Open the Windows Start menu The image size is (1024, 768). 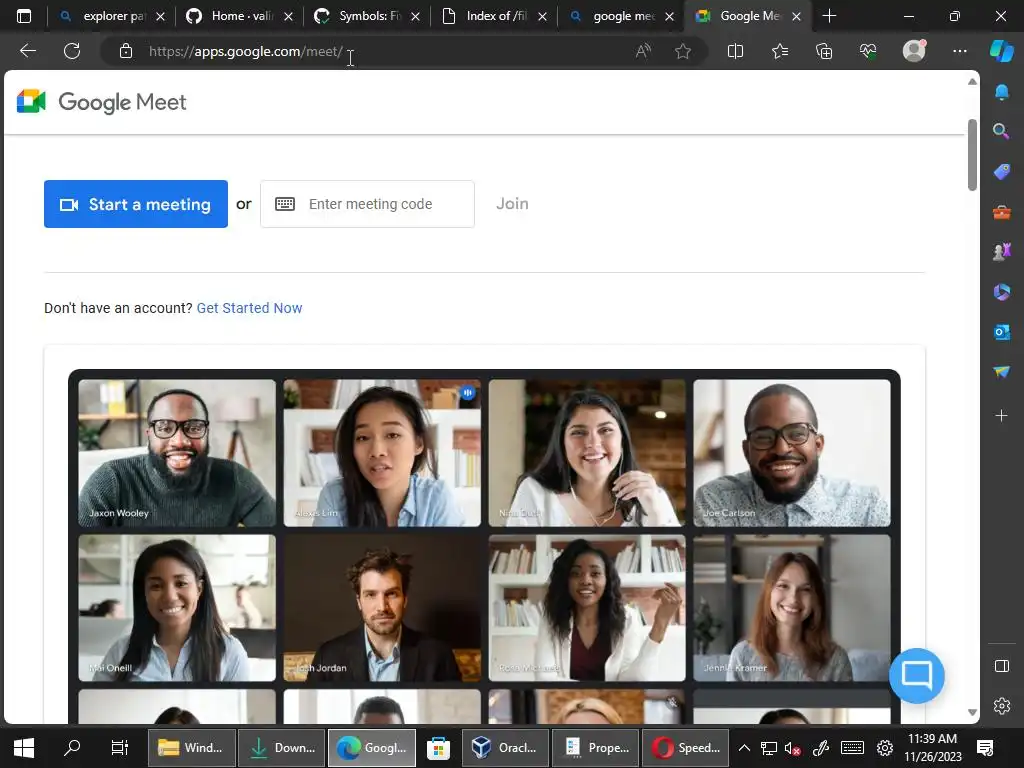click(x=24, y=748)
